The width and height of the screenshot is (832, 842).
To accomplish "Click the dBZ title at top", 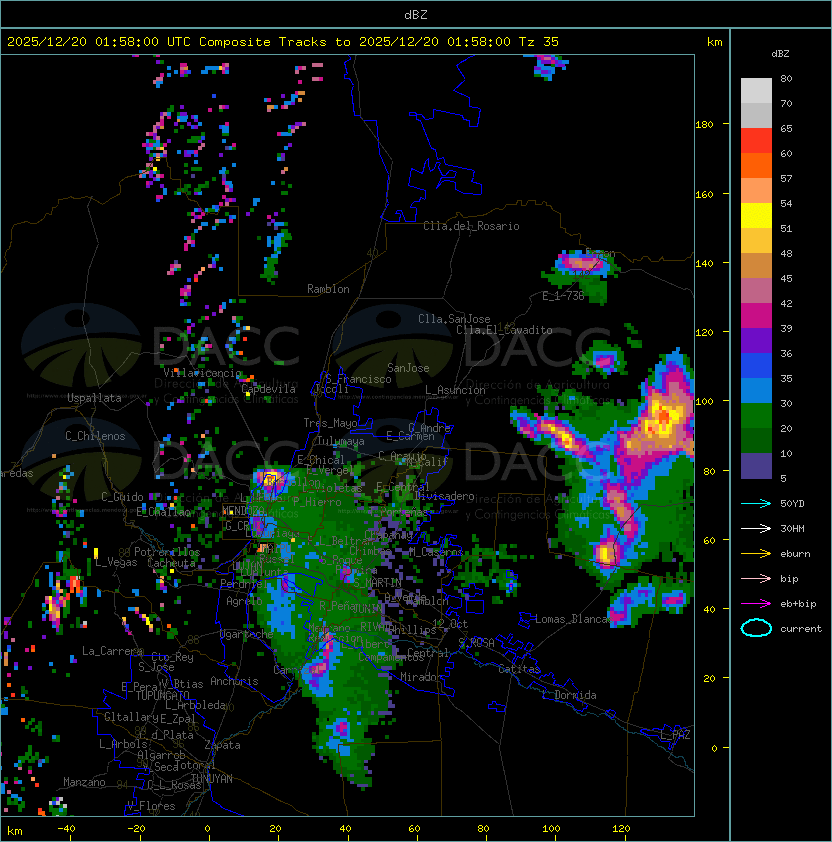I will (416, 15).
